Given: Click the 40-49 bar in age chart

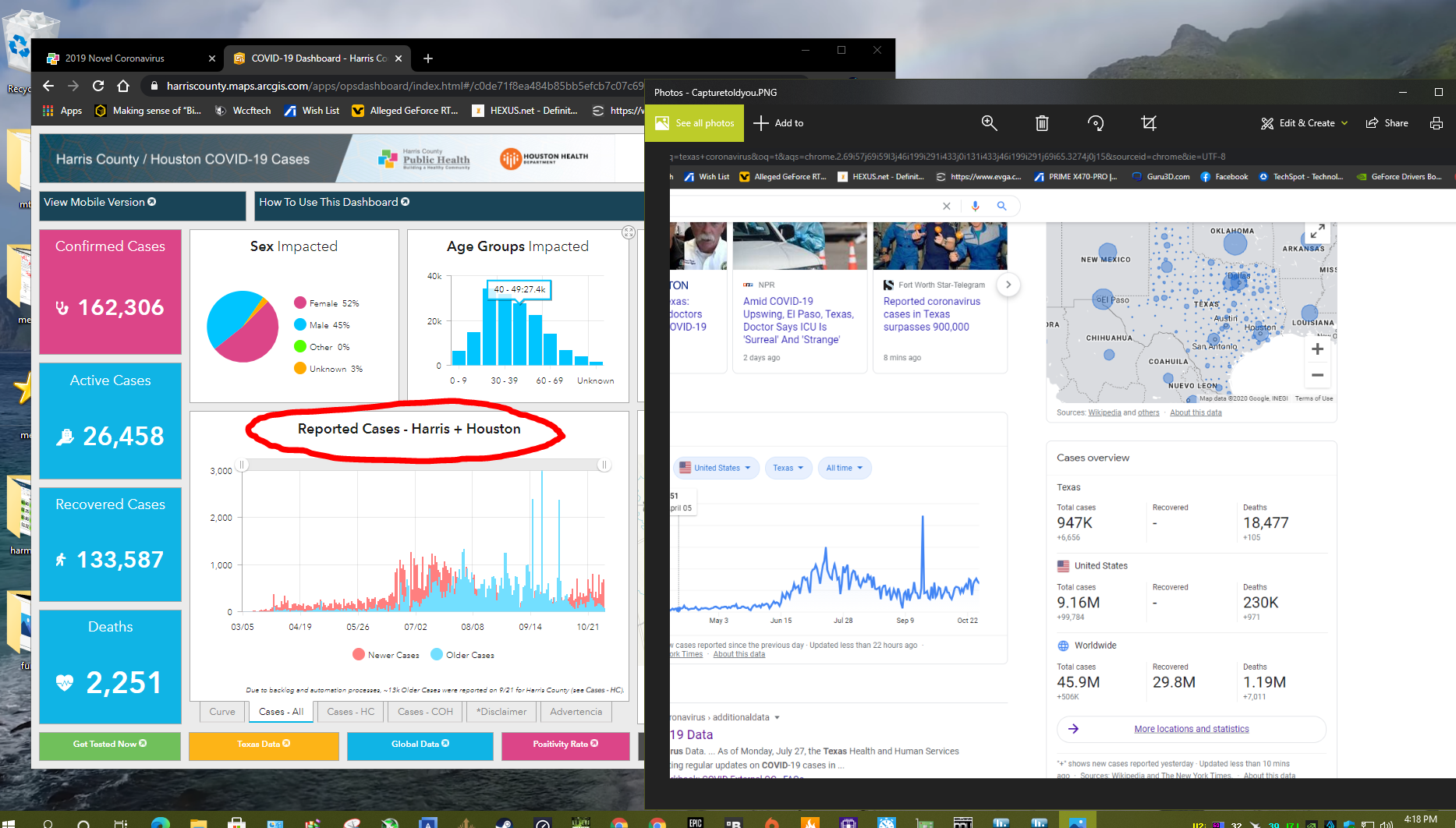Looking at the screenshot, I should coord(520,334).
